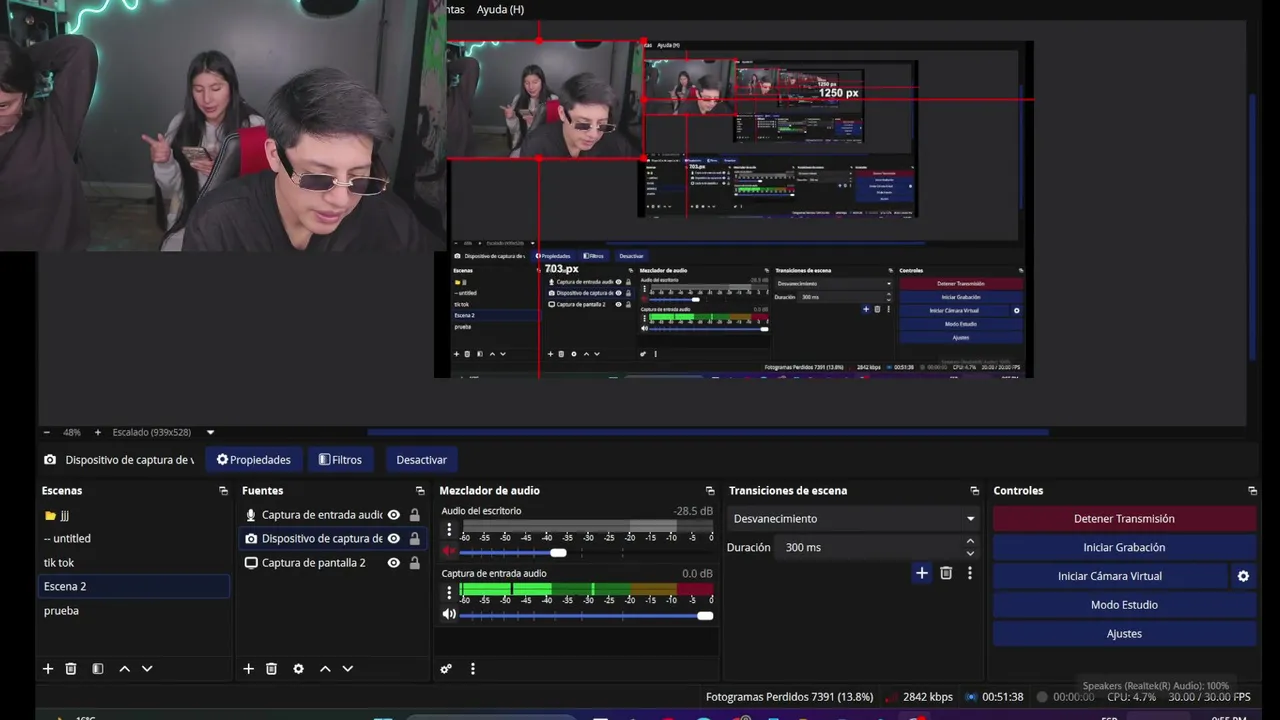
Task: Click Fotogramas Perdidos status text
Action: pos(789,697)
